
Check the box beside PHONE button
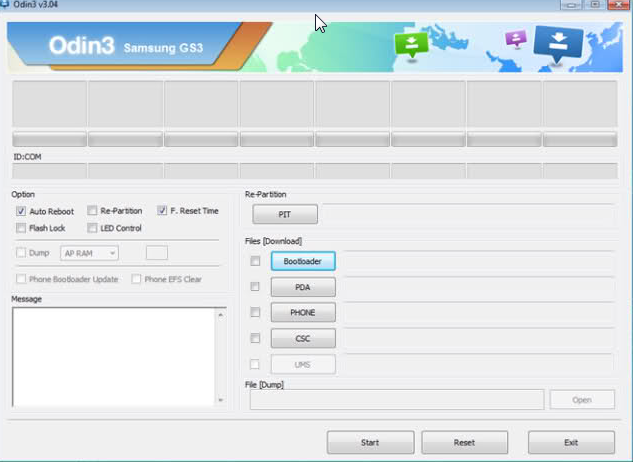tap(255, 312)
